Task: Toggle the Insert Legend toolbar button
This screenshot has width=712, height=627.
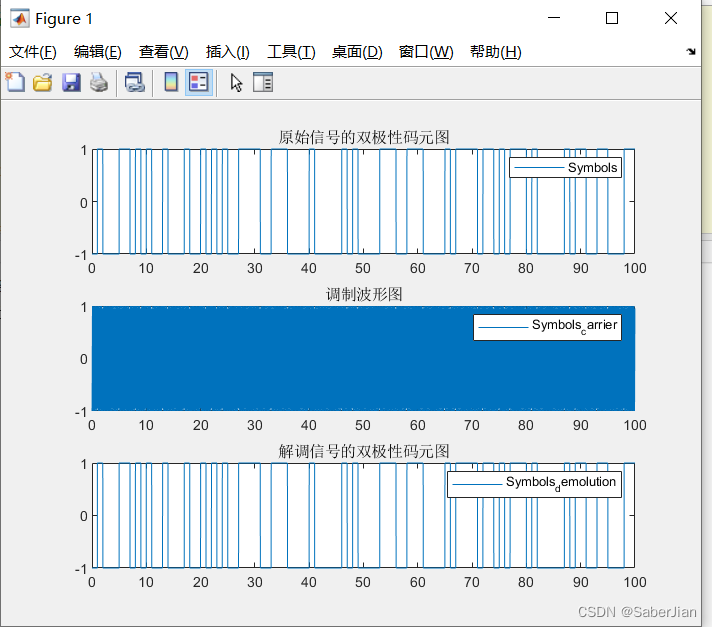Action: (199, 83)
